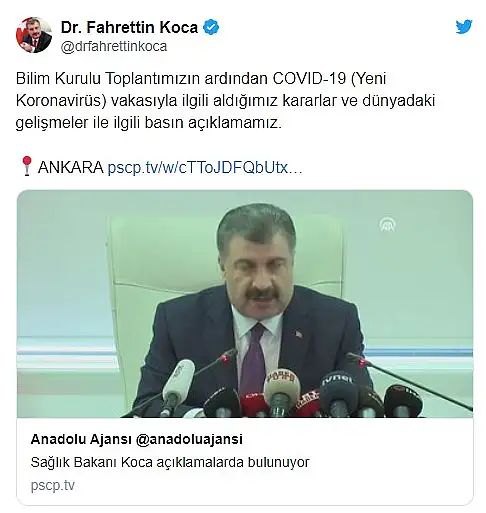The image size is (486, 513).
Task: Click card title Anadolu Ajansı @anadoluajansi
Action: tap(137, 439)
